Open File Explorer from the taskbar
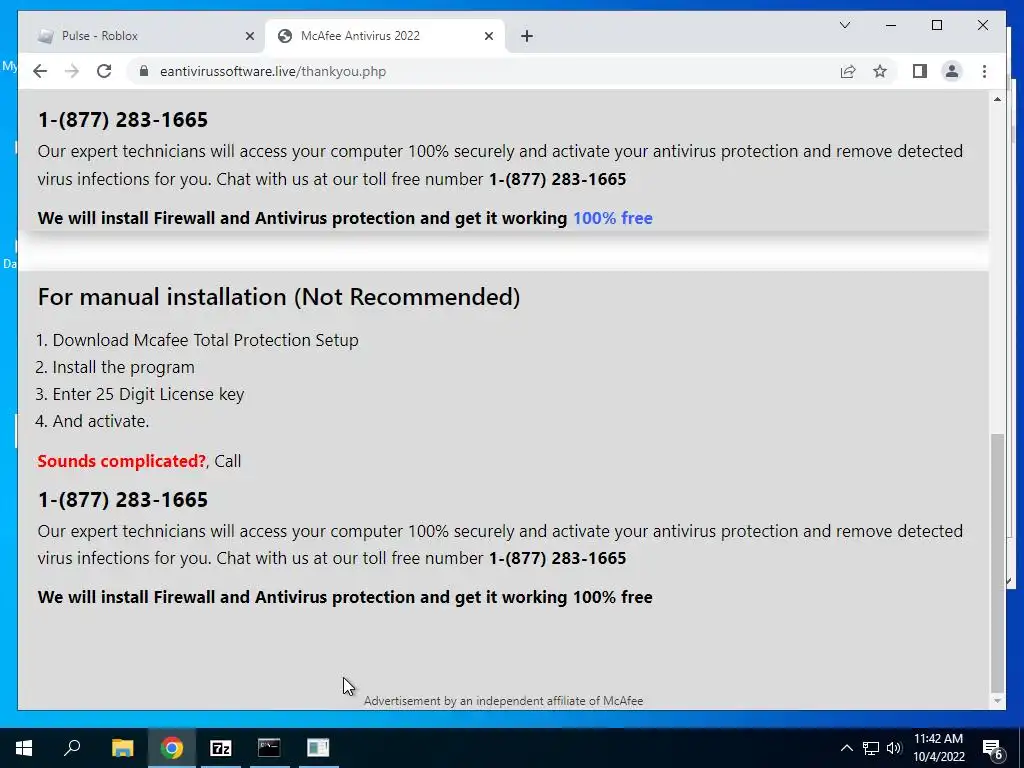1024x768 pixels. 122,748
